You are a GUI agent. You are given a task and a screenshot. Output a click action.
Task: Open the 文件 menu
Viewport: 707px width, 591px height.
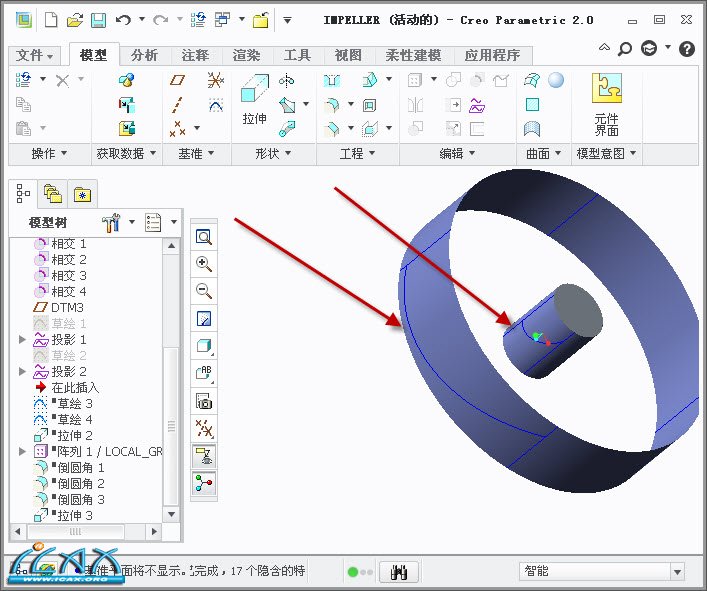click(x=34, y=55)
